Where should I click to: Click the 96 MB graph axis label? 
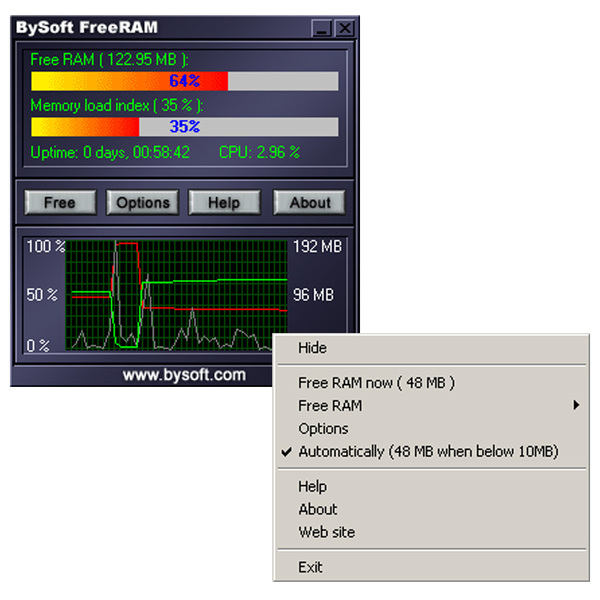pos(313,295)
